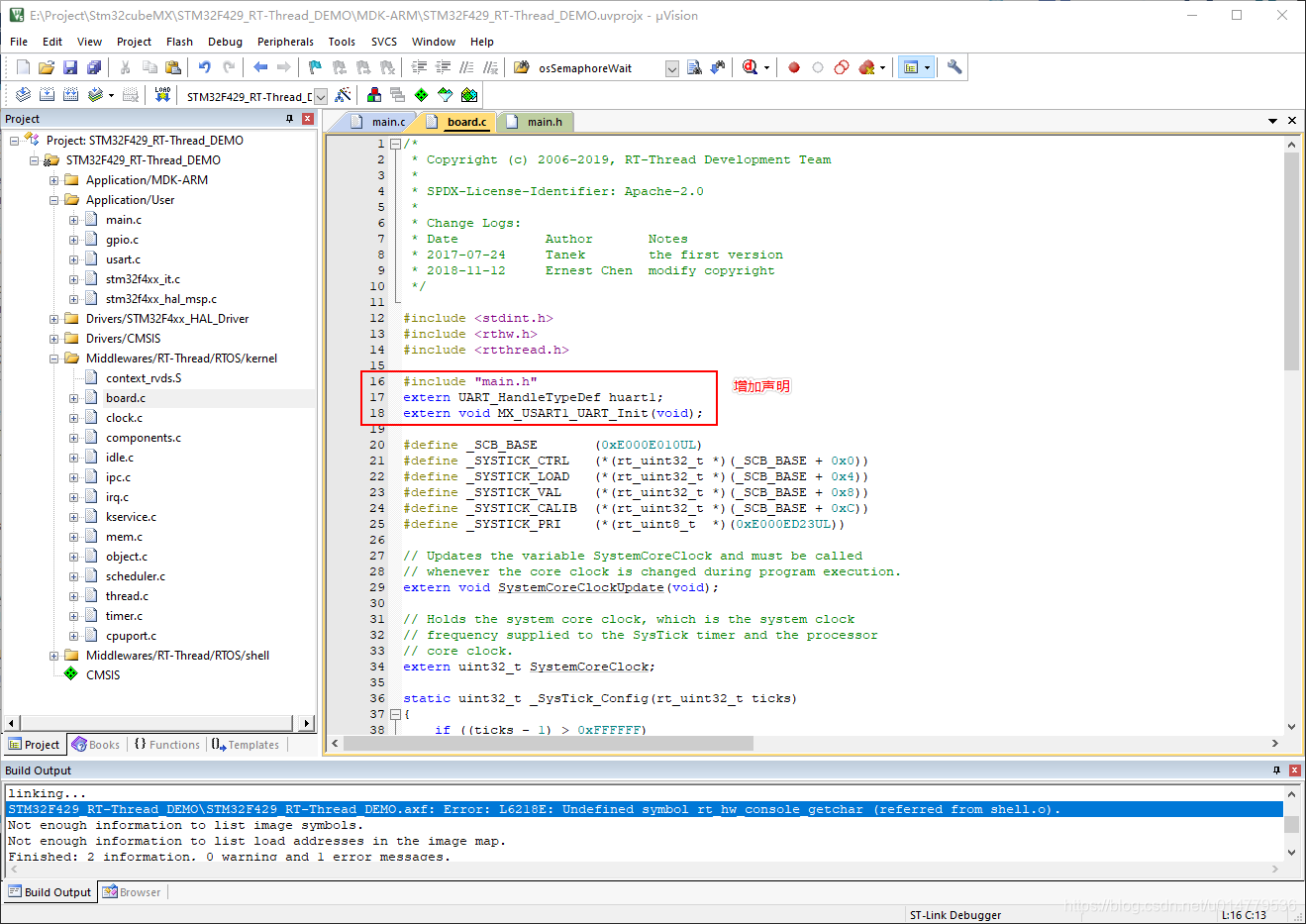This screenshot has width=1306, height=924.
Task: Build target files icon
Action: click(x=47, y=95)
